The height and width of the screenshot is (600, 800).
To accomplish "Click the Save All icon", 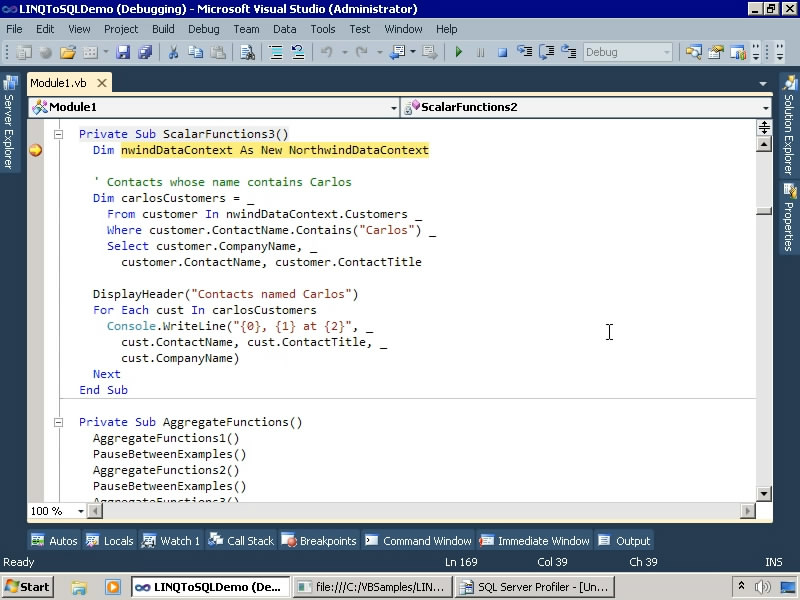I will [x=145, y=52].
